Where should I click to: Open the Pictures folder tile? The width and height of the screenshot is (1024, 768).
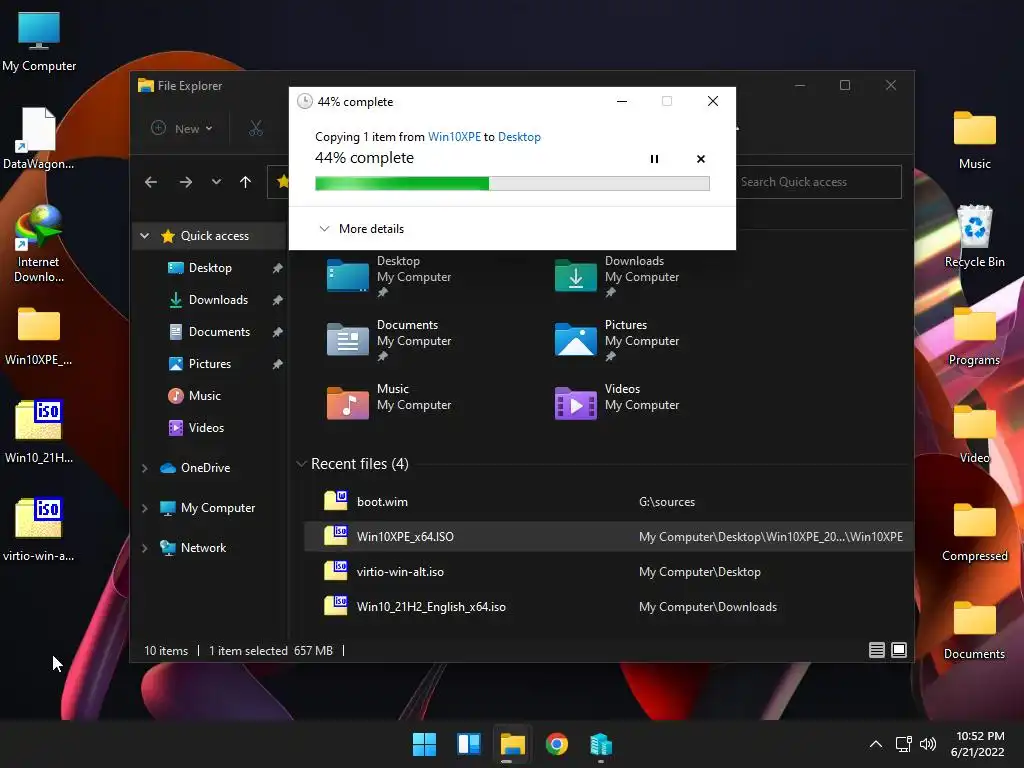click(617, 340)
